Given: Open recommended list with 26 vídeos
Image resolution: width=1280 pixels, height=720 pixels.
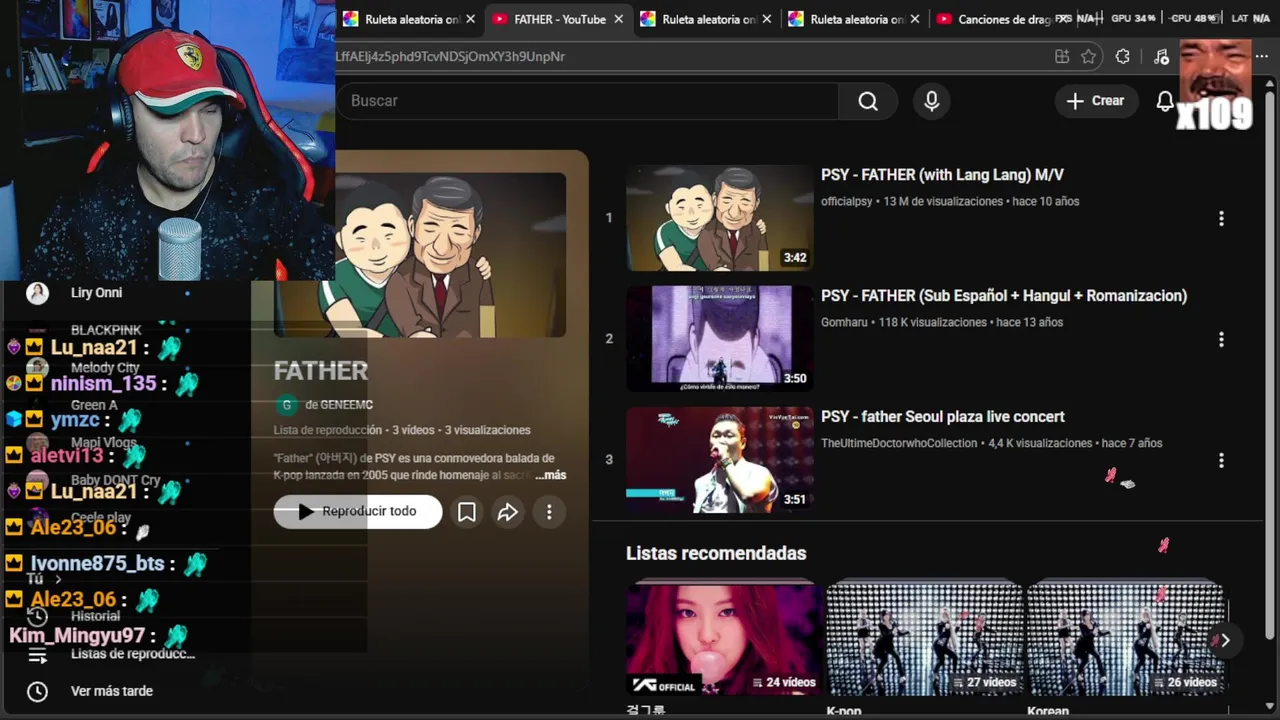Looking at the screenshot, I should click(1126, 640).
